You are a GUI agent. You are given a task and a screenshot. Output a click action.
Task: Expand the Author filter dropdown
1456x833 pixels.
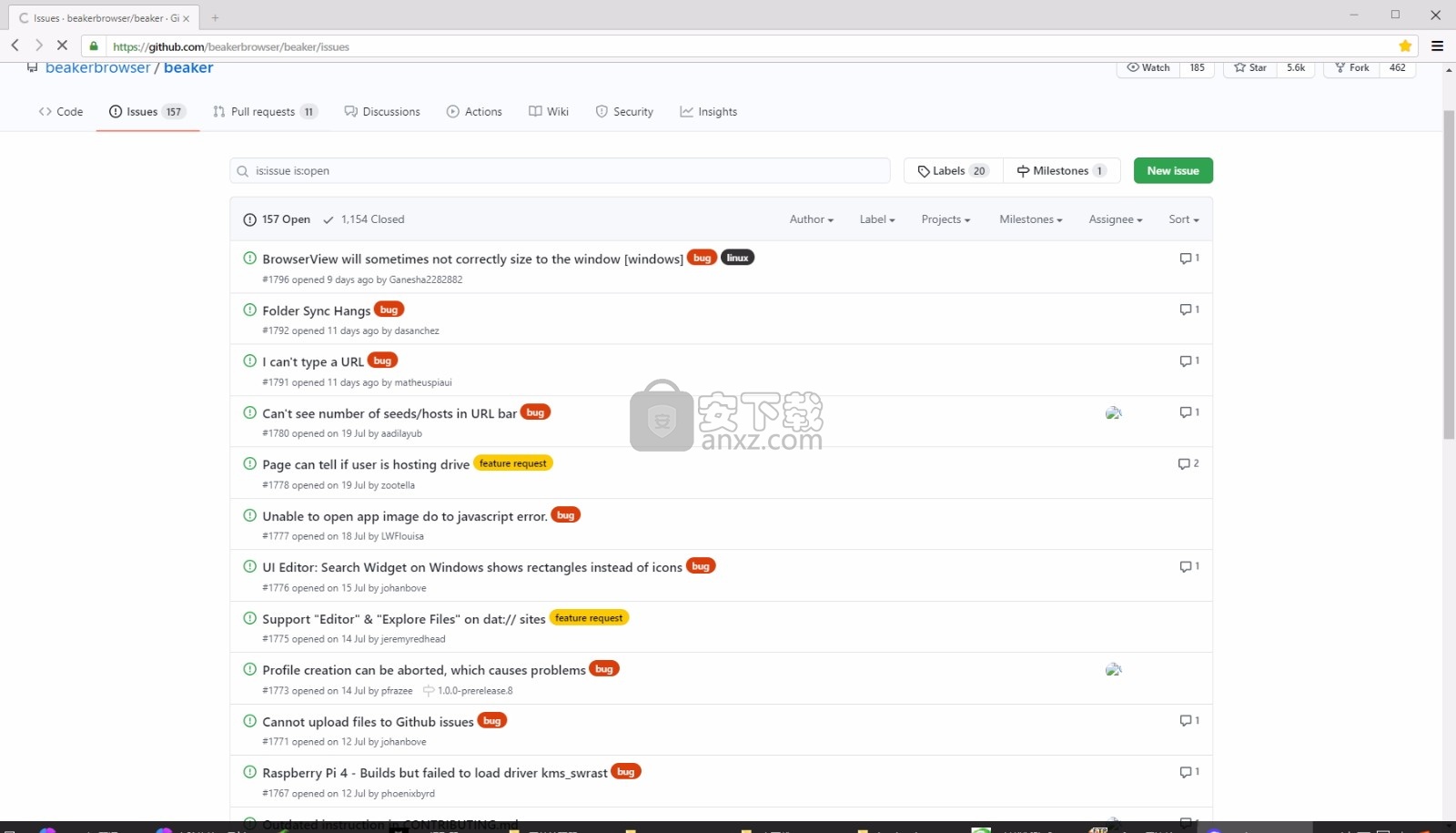[811, 219]
